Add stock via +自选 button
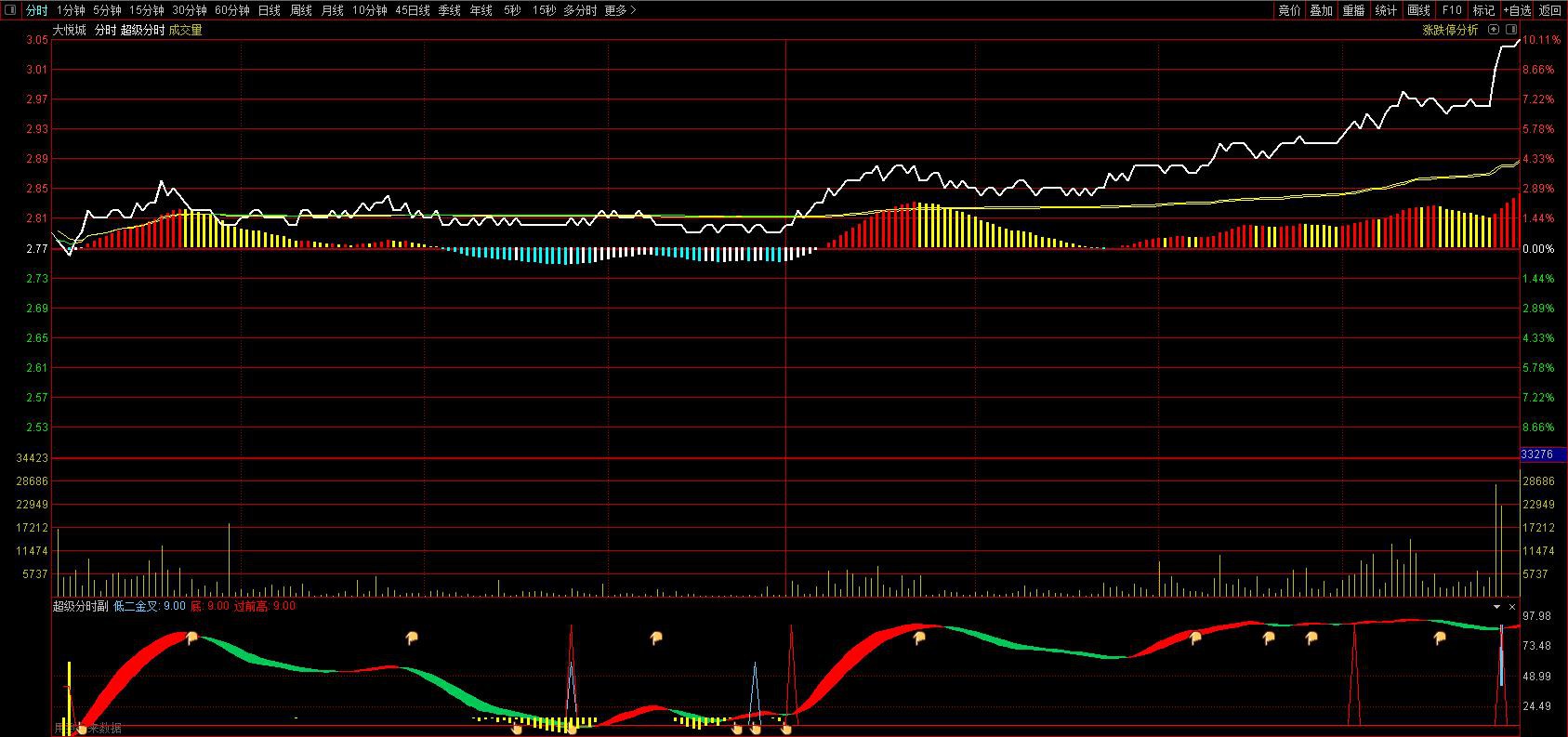The image size is (1568, 737). coord(1517,10)
